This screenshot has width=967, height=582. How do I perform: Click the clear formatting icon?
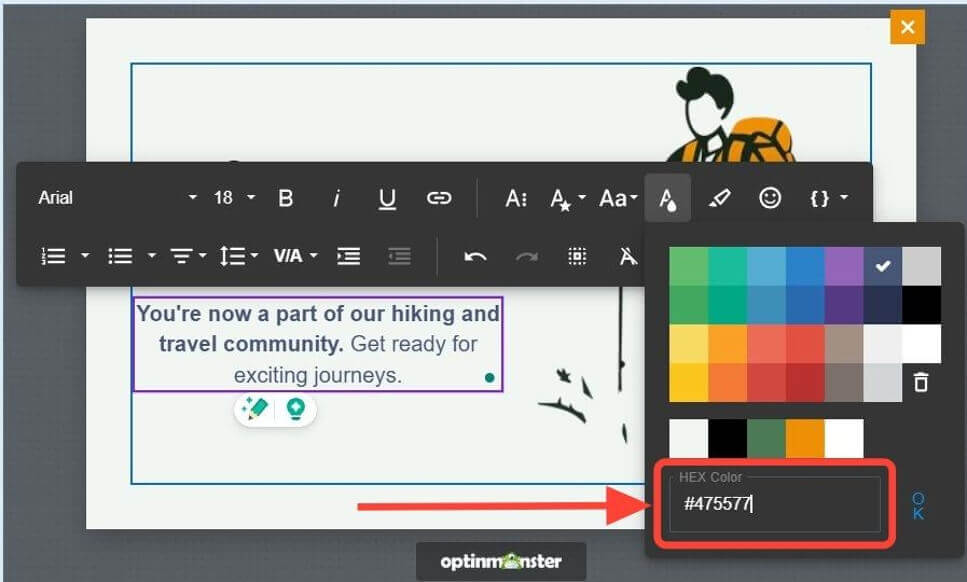pos(628,256)
